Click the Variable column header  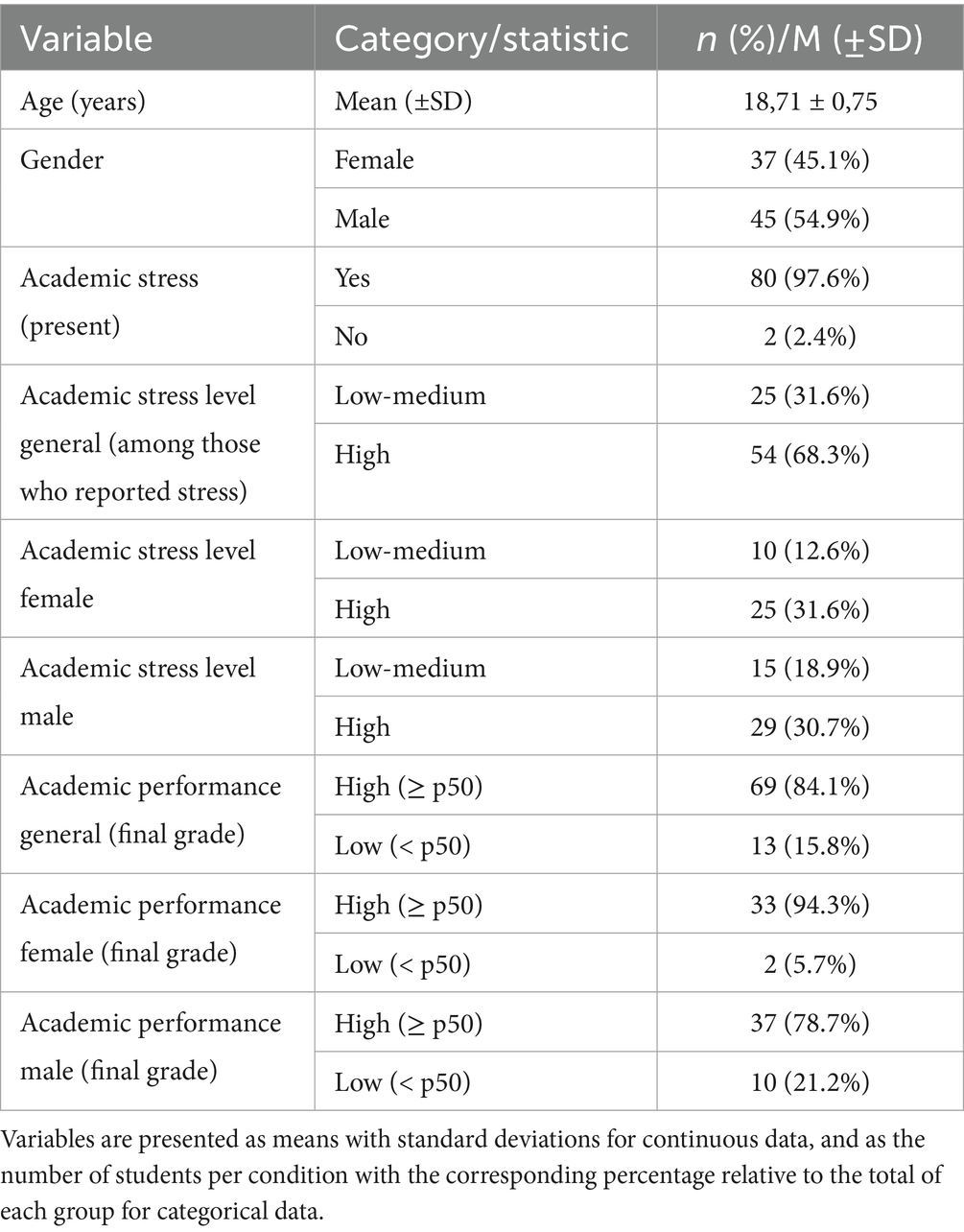(x=86, y=38)
